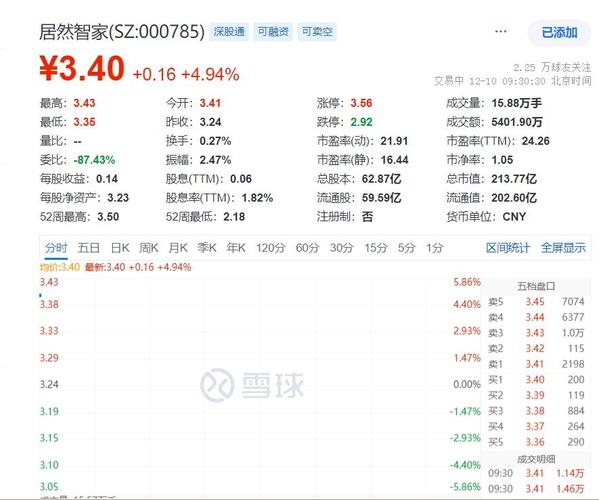This screenshot has width=599, height=500.
Task: Click the 成交量 value 15.88万手
Action: (x=516, y=103)
